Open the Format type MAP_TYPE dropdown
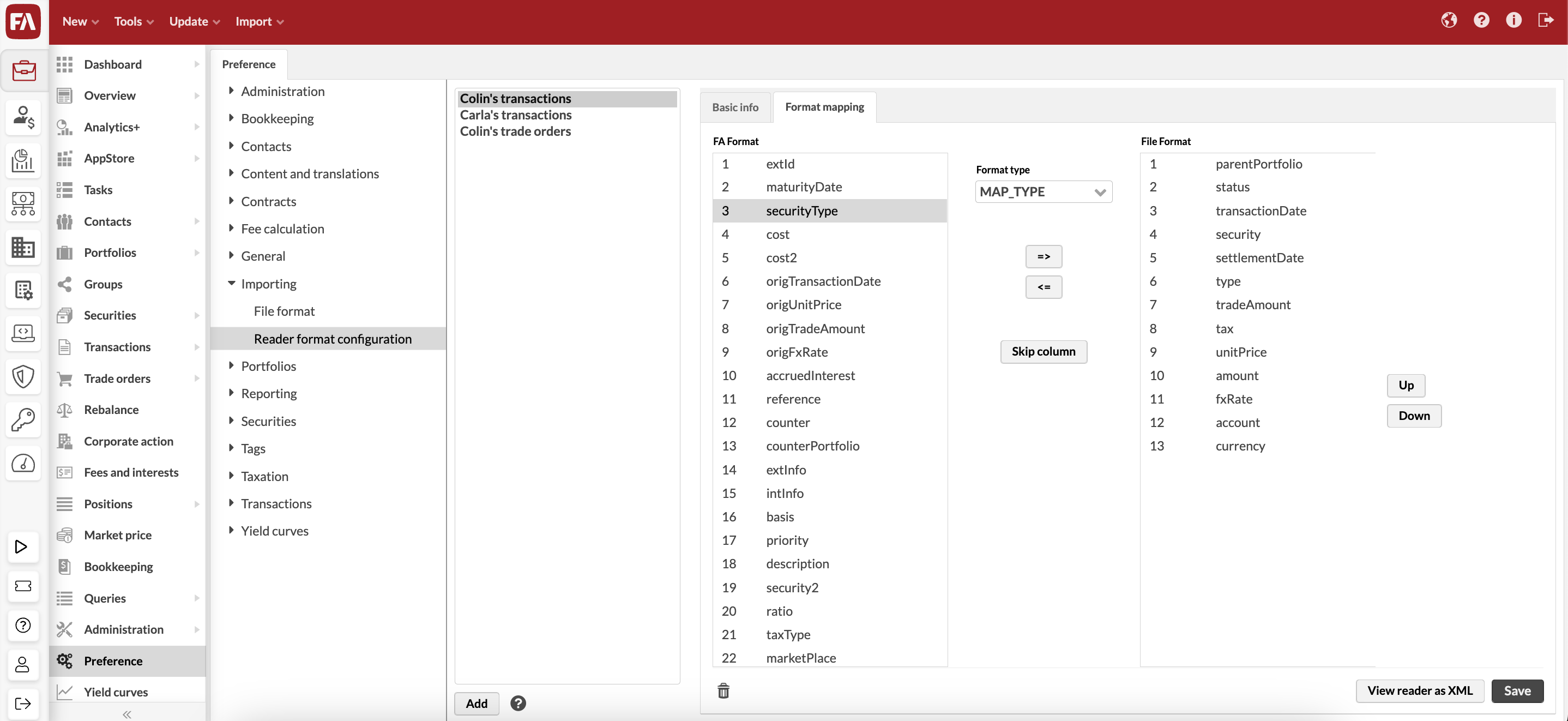The height and width of the screenshot is (721, 1568). point(1044,192)
